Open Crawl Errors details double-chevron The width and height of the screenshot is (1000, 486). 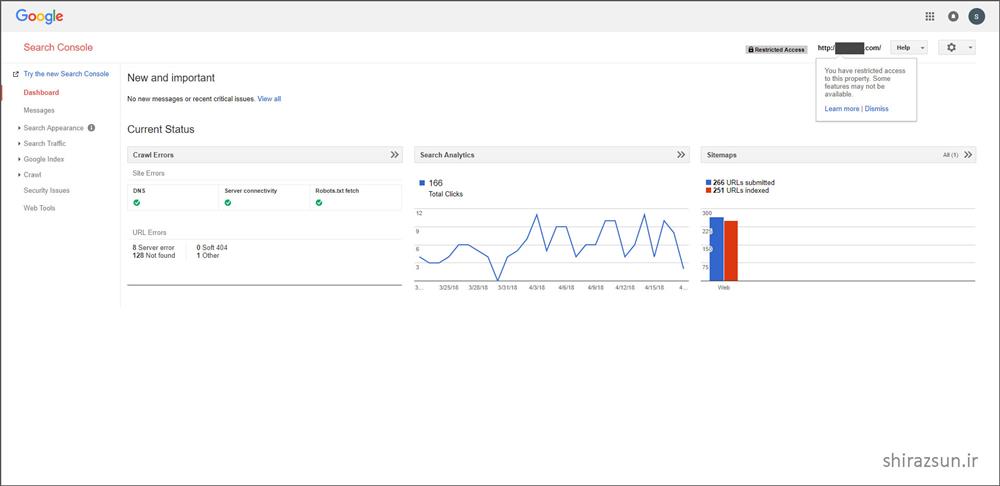point(395,154)
